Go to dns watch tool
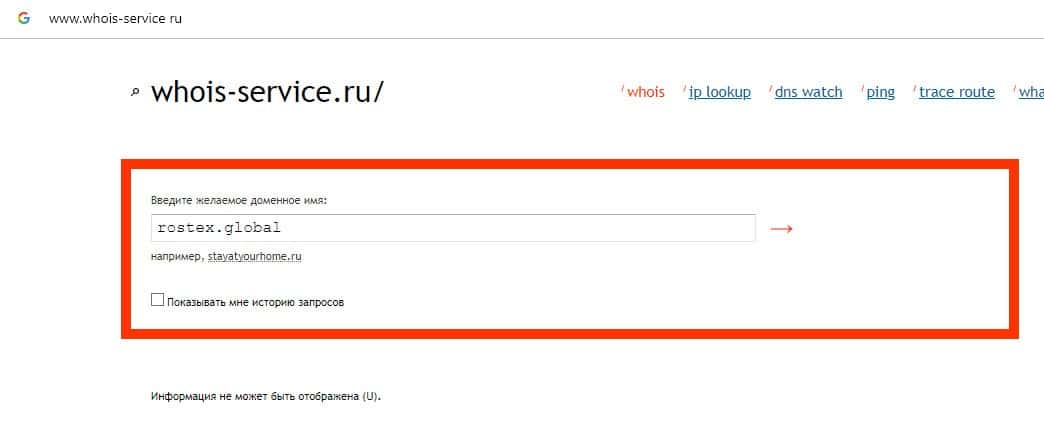This screenshot has height=446, width=1044. click(x=808, y=92)
